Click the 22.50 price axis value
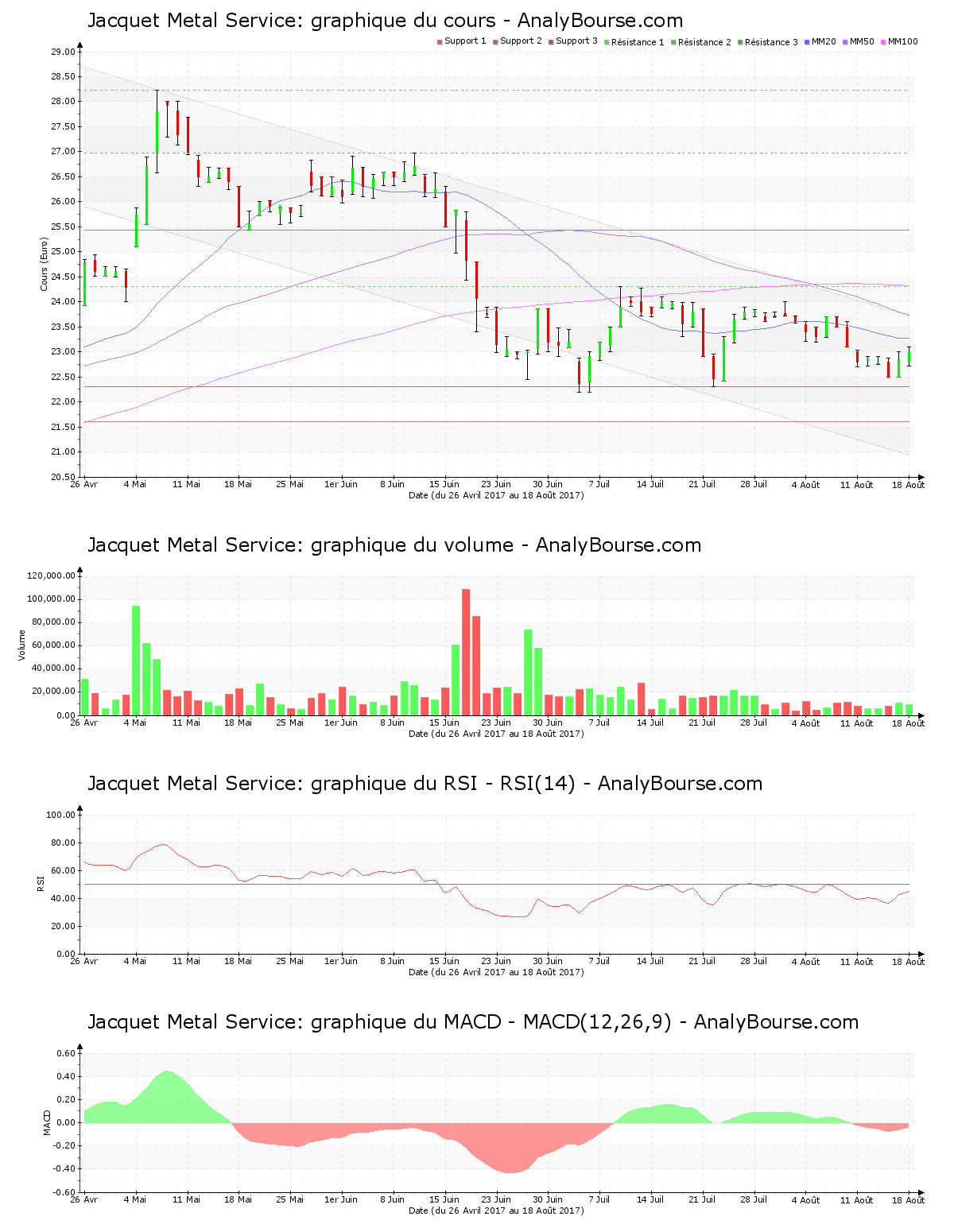This screenshot has height=1232, width=954. pyautogui.click(x=64, y=377)
